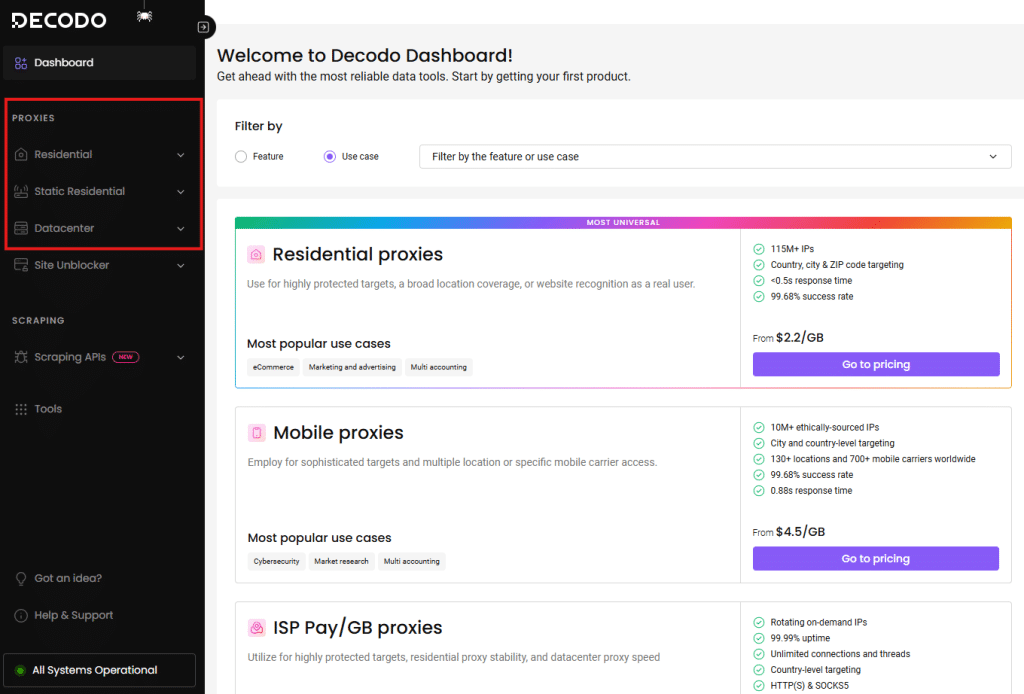The image size is (1024, 694).
Task: Expand the Datacenter chevron
Action: pyautogui.click(x=181, y=229)
